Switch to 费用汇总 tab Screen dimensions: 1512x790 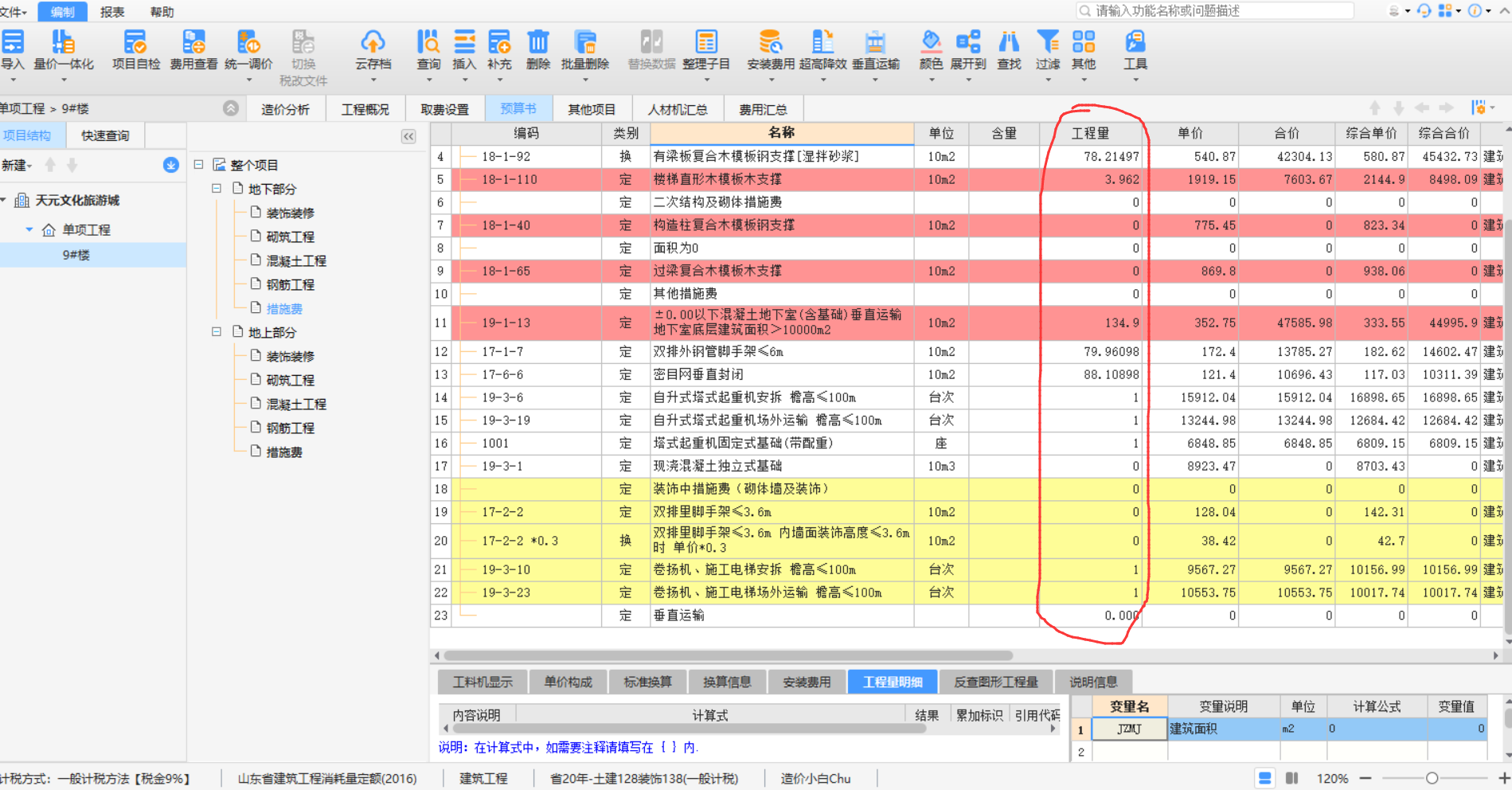click(x=763, y=109)
